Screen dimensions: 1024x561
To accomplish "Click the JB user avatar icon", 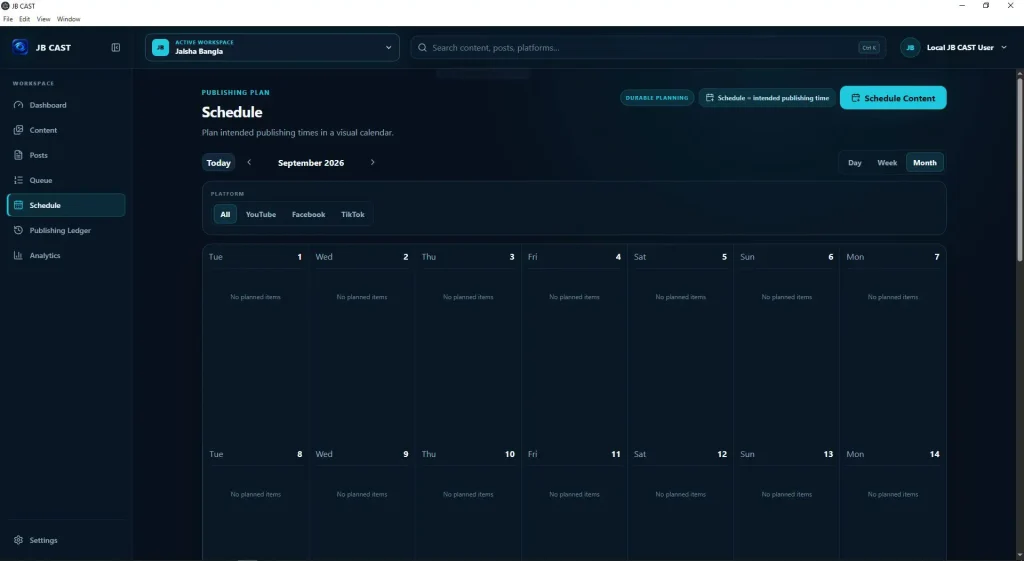I will tap(910, 48).
